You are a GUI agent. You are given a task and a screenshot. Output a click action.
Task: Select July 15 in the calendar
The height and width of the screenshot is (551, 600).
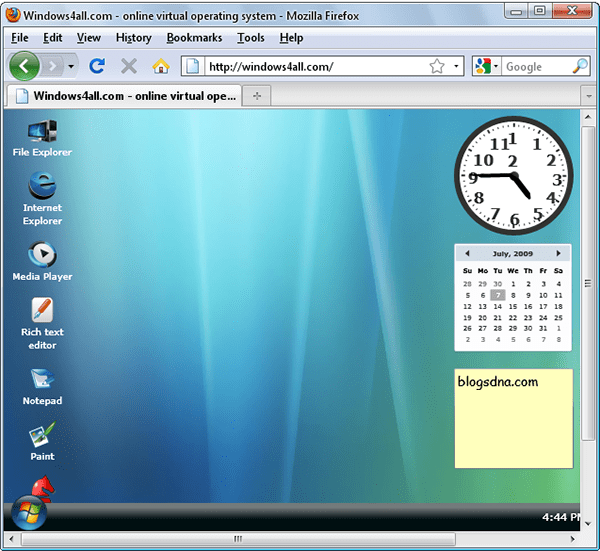pyautogui.click(x=513, y=306)
